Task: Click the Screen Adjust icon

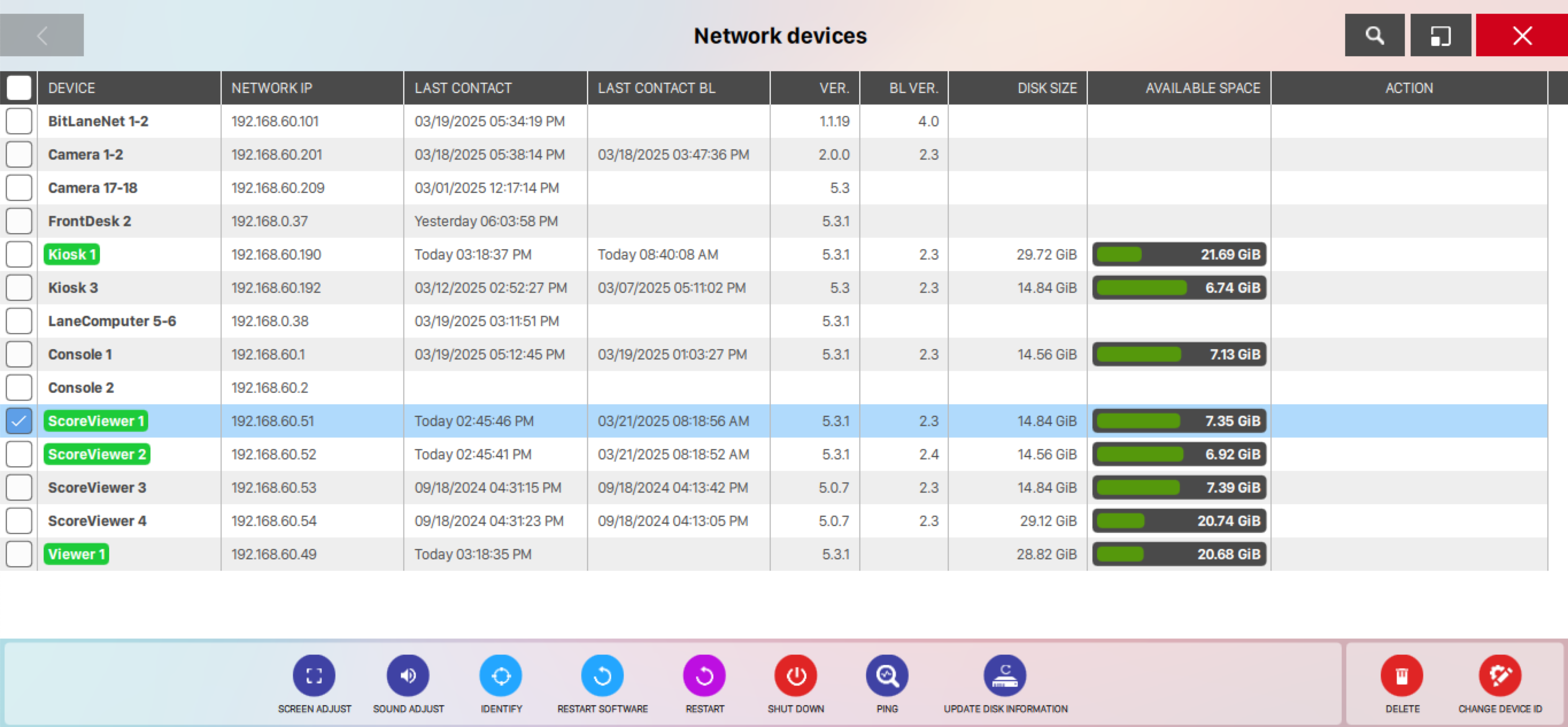Action: 314,675
